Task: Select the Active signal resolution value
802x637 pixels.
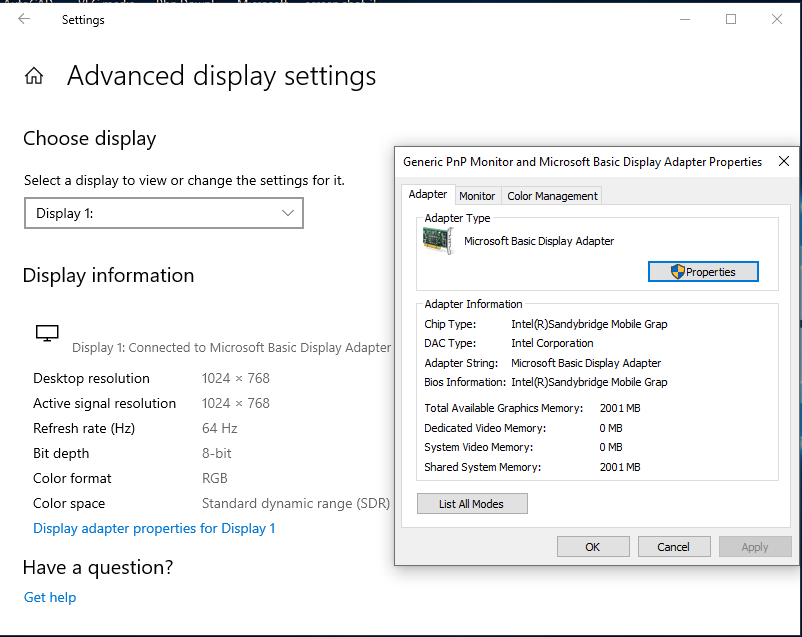Action: click(x=236, y=403)
